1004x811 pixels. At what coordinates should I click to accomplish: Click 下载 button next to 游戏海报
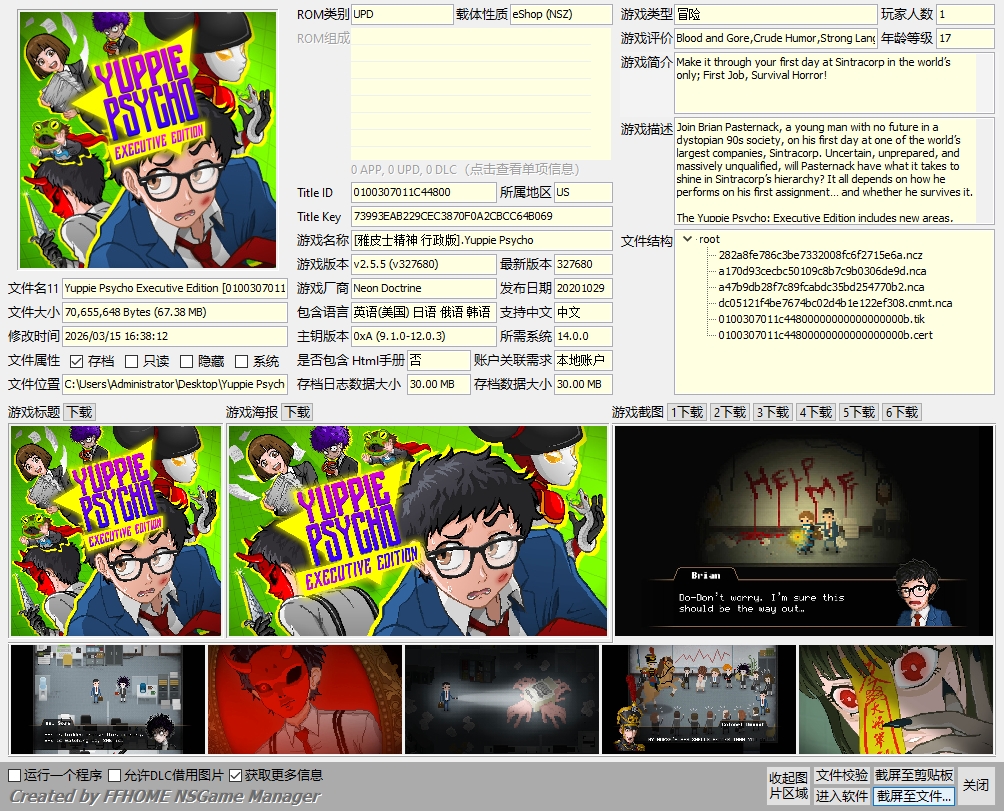tap(298, 412)
